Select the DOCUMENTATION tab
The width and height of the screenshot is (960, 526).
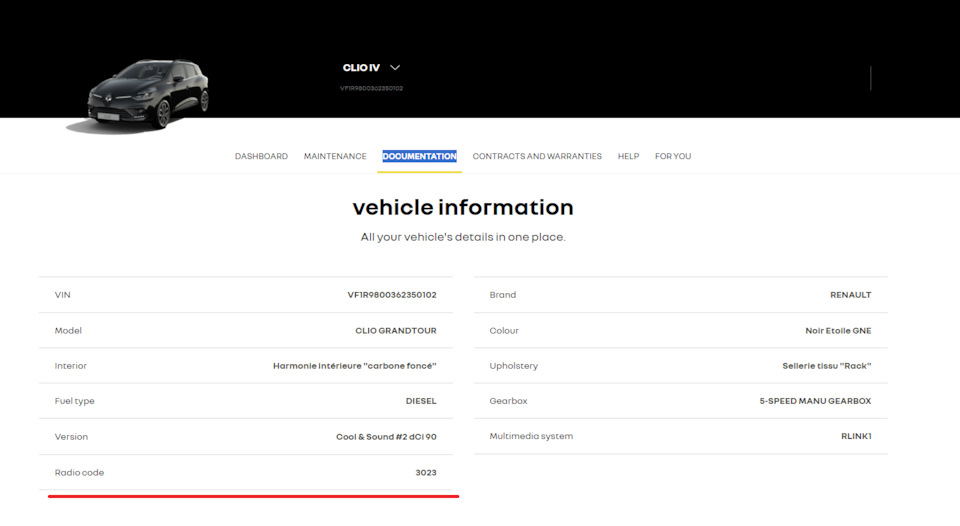pos(419,156)
